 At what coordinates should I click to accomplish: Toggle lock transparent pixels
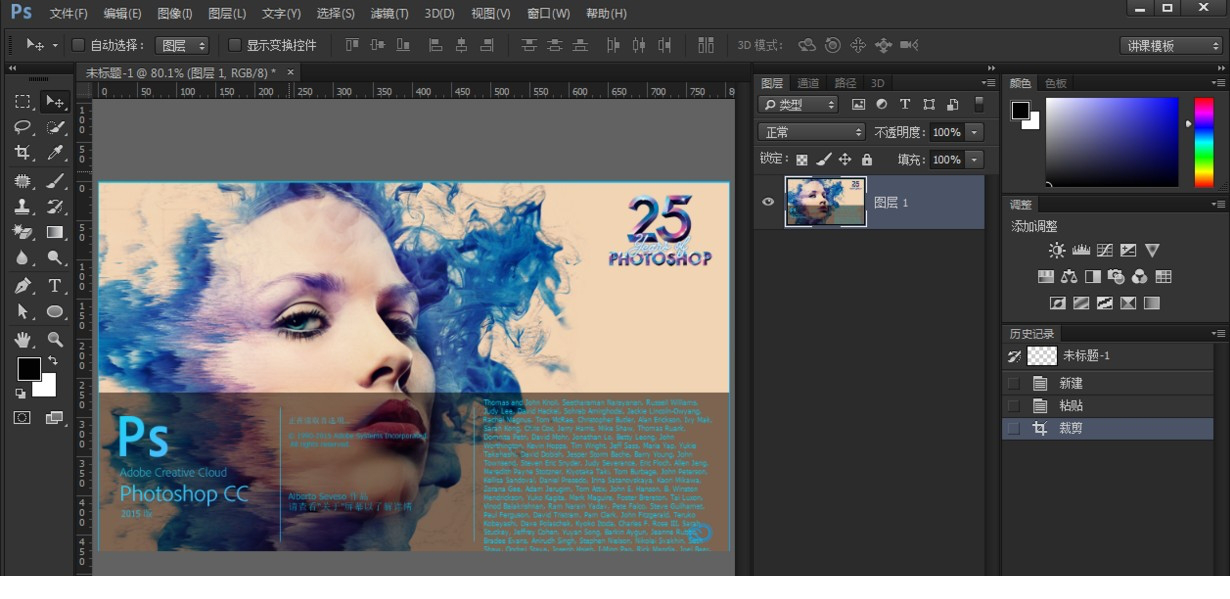[801, 160]
